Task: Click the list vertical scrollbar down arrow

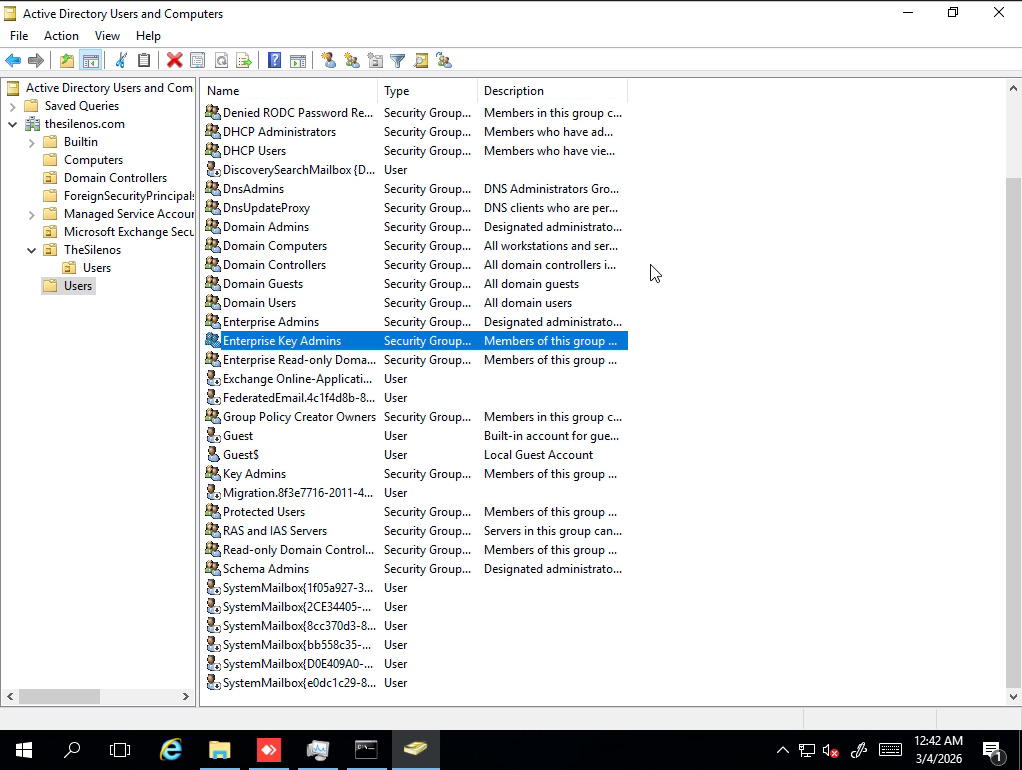Action: pos(1013,696)
